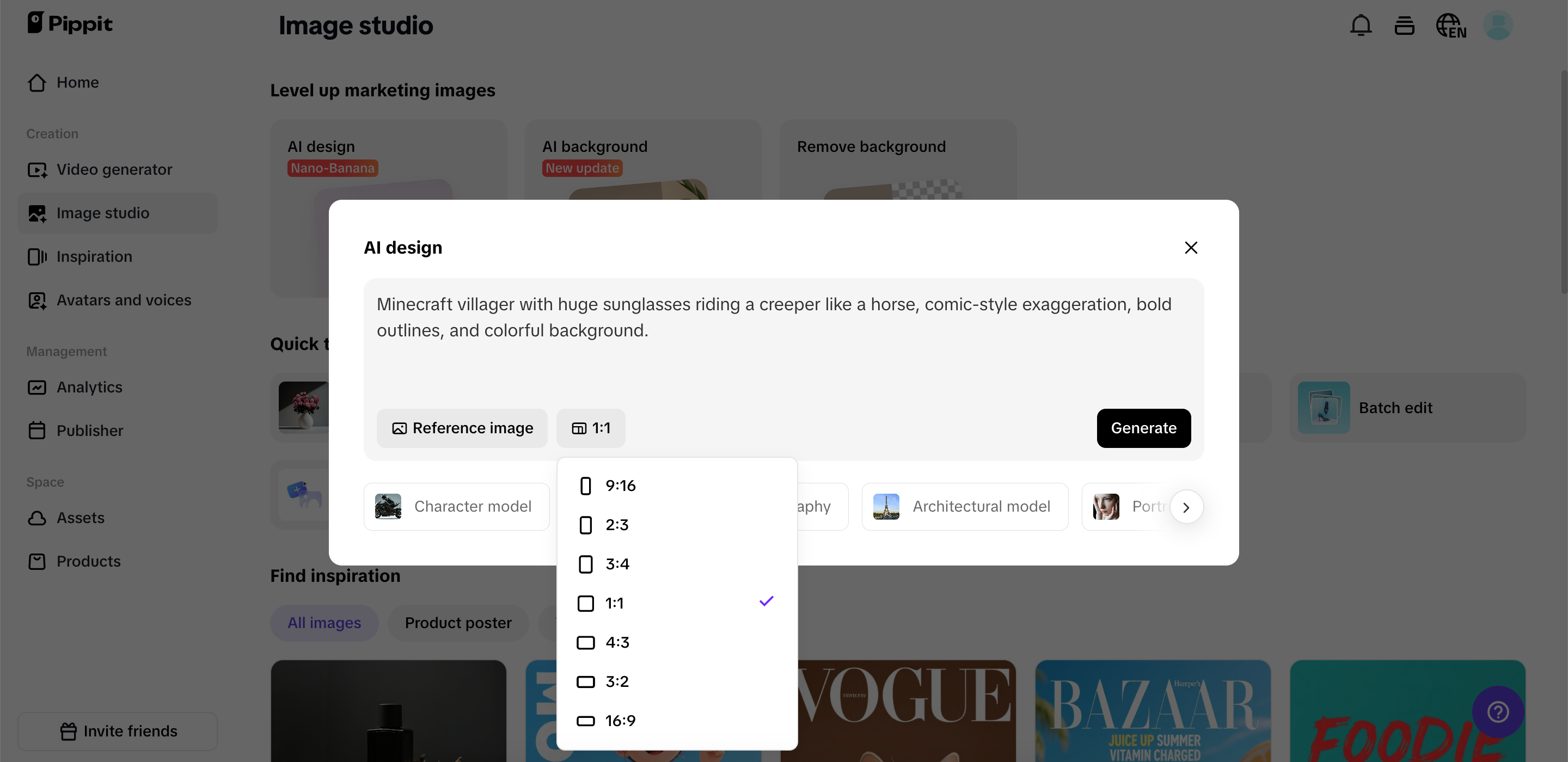The width and height of the screenshot is (1568, 762).
Task: Collapse the 1:1 aspect ratio dropdown
Action: (x=590, y=428)
